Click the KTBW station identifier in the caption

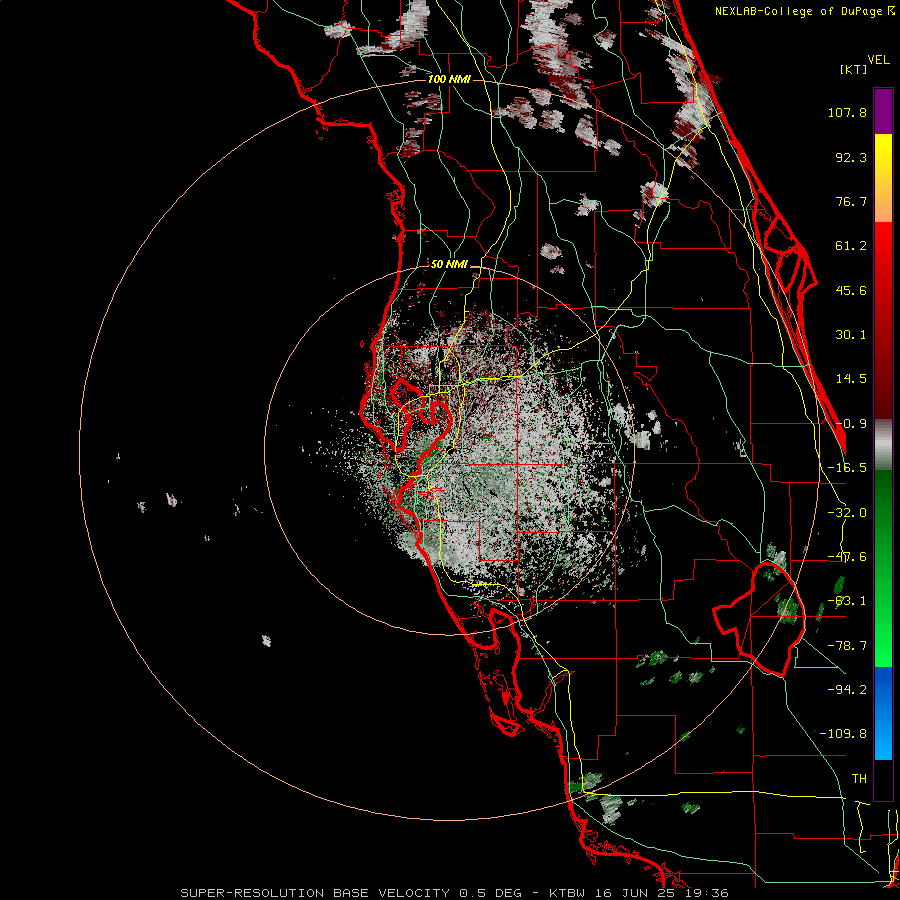click(567, 893)
